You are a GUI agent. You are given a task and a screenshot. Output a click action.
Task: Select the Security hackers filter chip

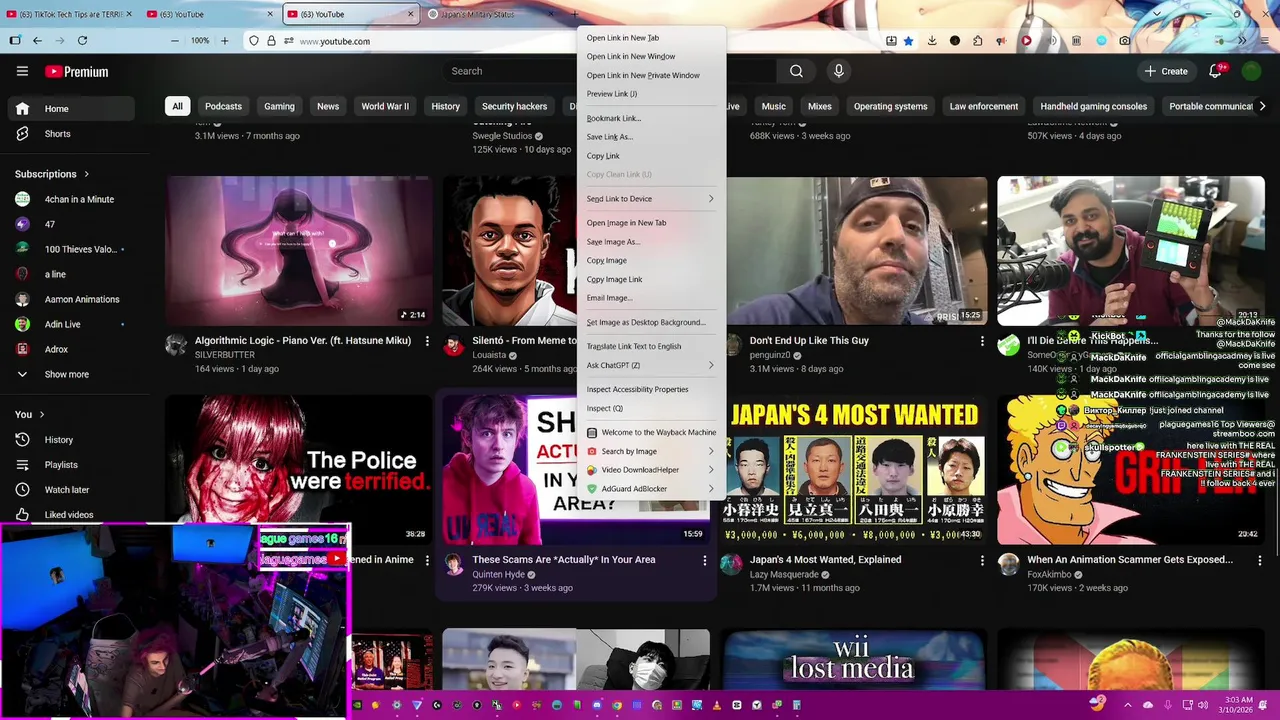(x=514, y=106)
